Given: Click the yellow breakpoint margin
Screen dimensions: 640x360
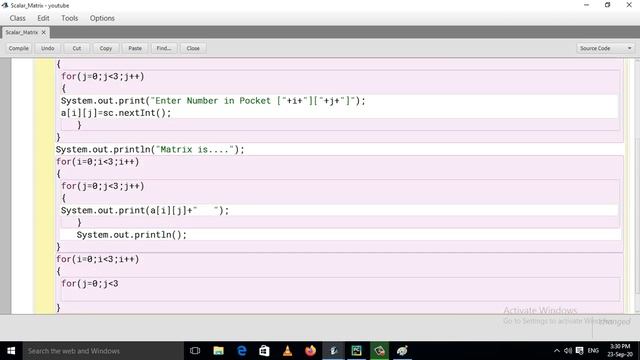Looking at the screenshot, I should coord(44,186).
